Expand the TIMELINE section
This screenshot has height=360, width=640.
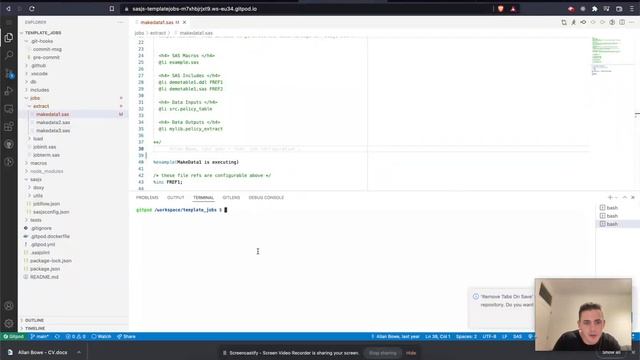[x=35, y=329]
